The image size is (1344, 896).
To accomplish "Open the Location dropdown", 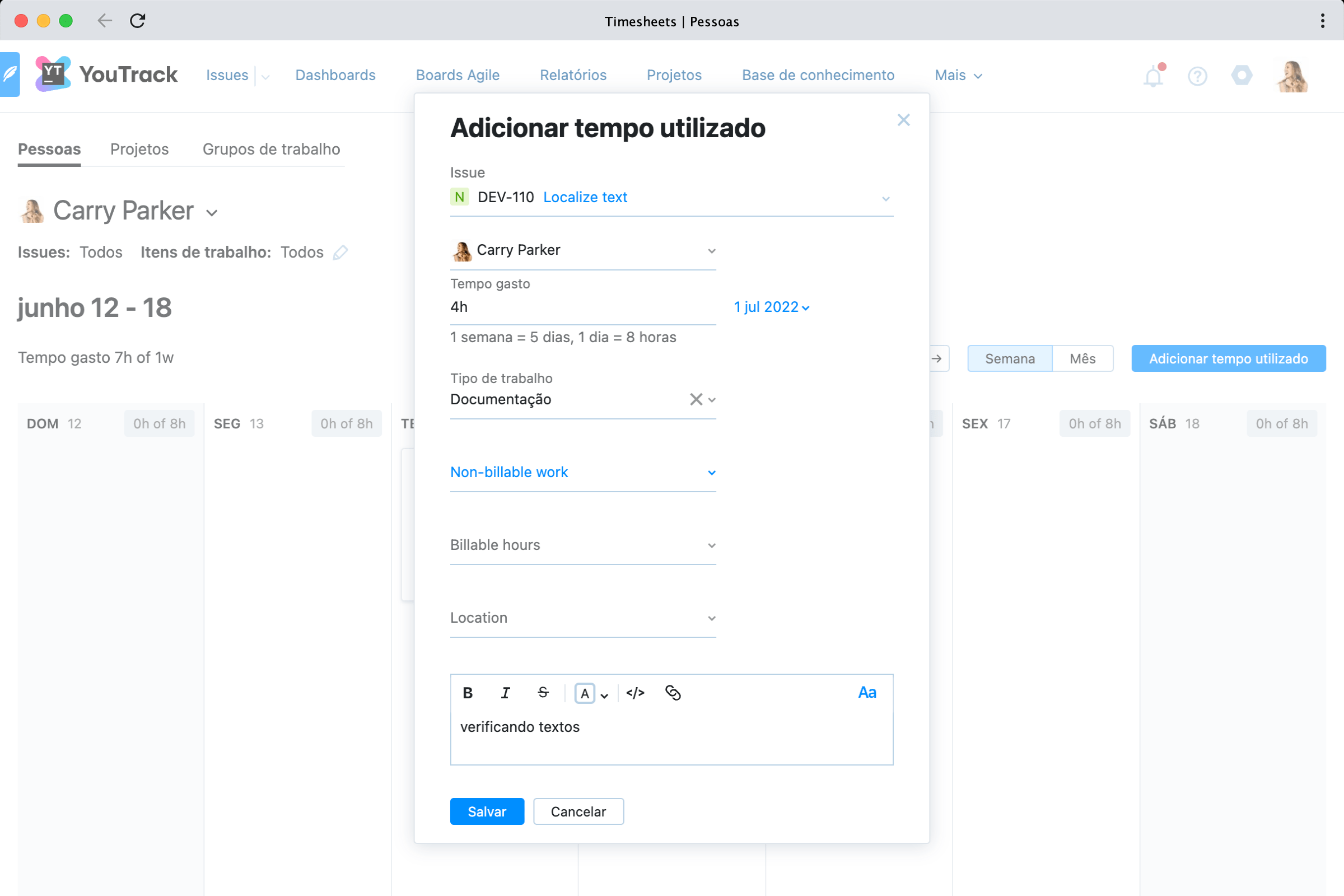I will pyautogui.click(x=582, y=618).
